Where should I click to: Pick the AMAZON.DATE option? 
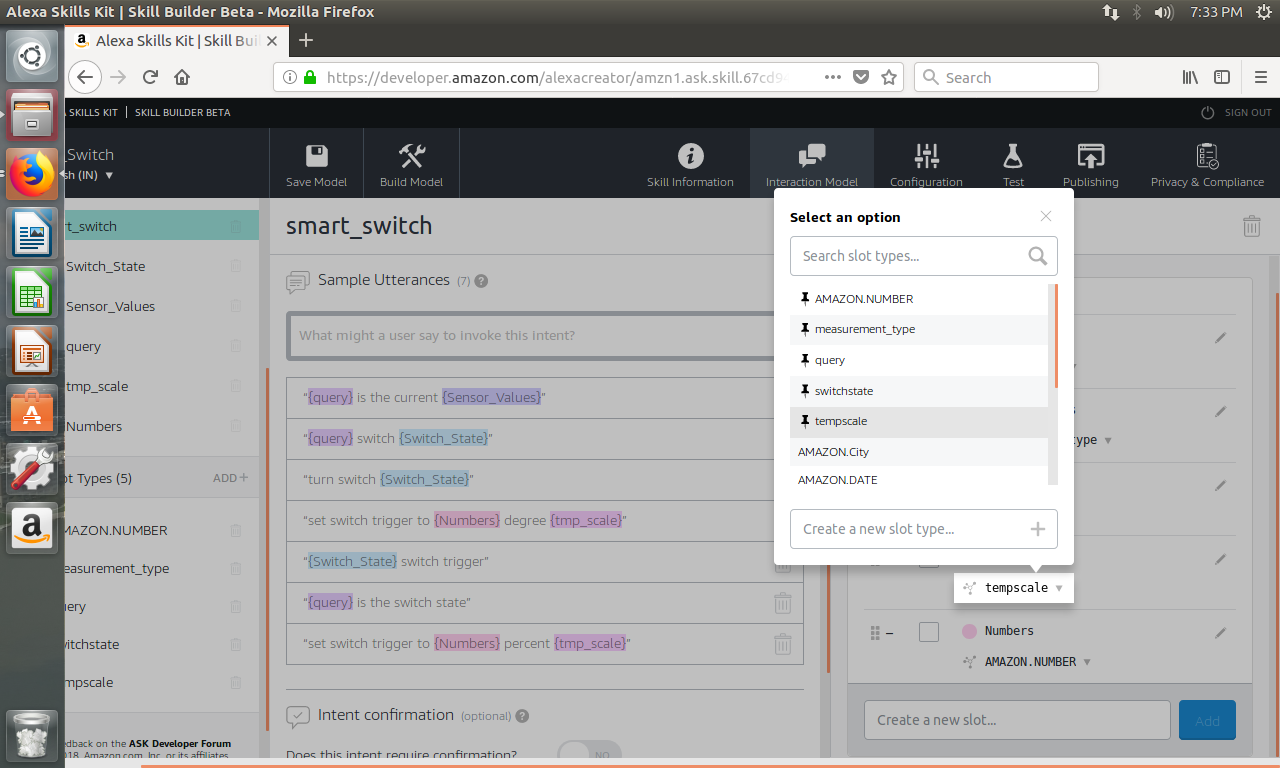tap(918, 479)
